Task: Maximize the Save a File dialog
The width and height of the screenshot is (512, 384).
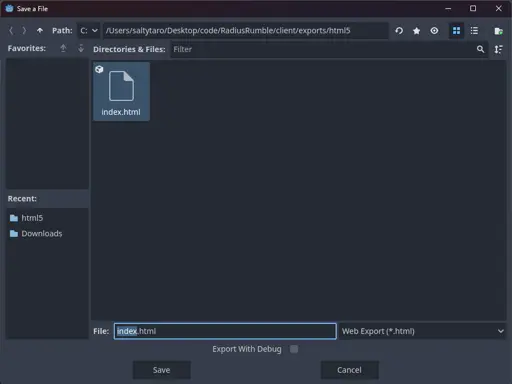Action: click(473, 9)
